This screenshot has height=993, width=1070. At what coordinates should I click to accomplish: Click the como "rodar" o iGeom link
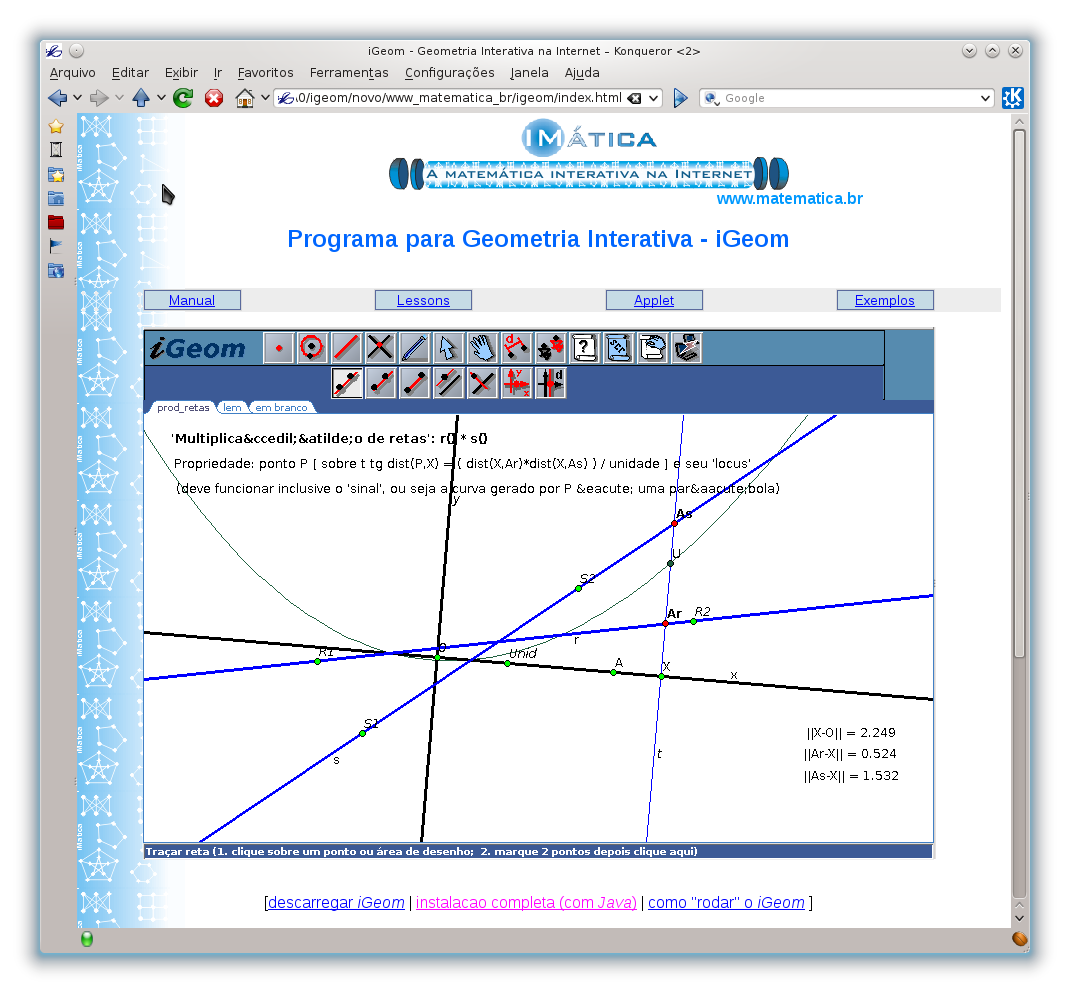(x=726, y=903)
